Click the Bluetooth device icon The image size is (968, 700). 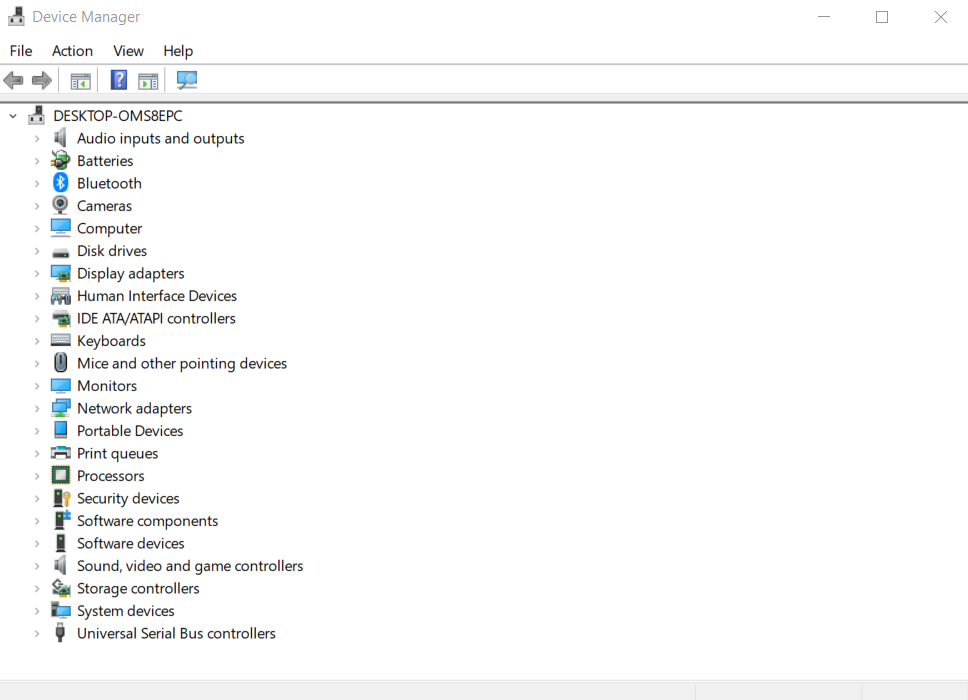[59, 183]
